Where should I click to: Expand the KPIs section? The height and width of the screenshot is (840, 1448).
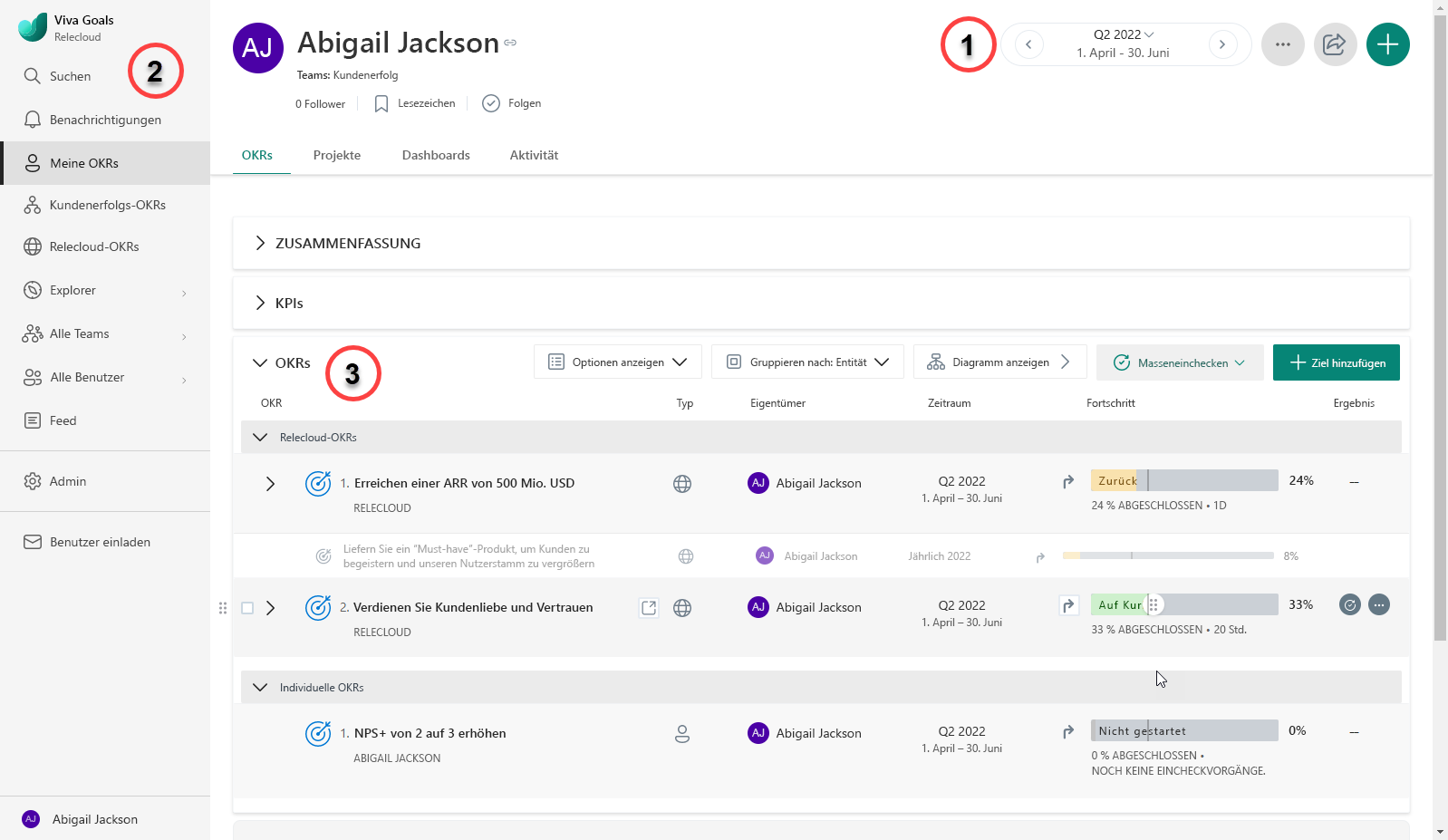click(x=260, y=303)
